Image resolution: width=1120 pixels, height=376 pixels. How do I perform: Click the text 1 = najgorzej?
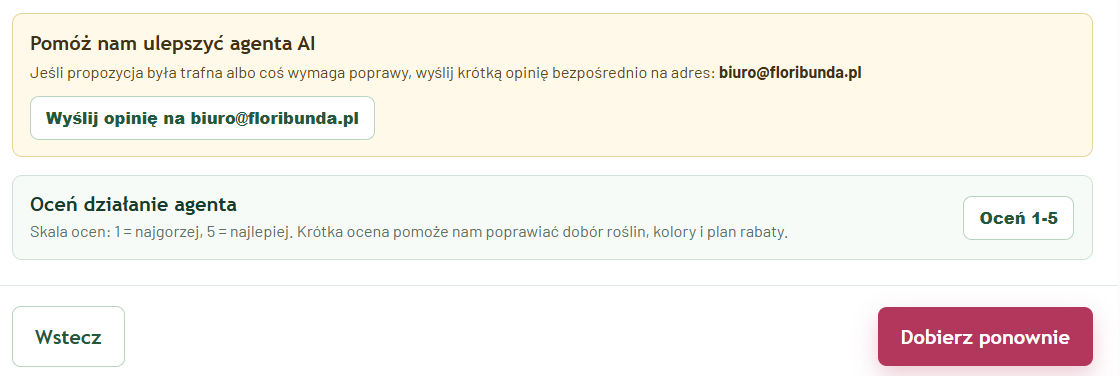(155, 233)
